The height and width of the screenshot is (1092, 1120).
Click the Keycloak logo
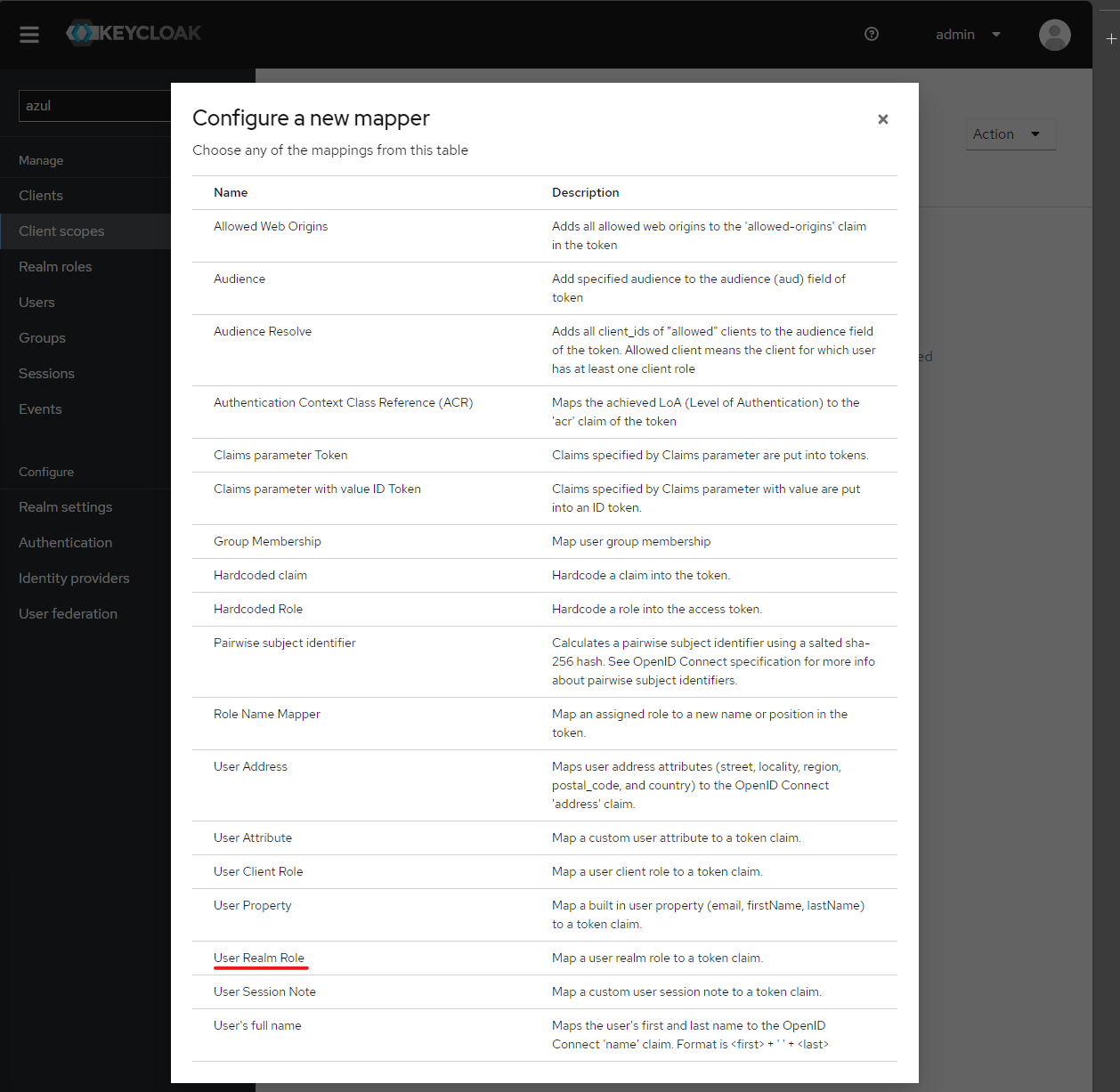(133, 34)
